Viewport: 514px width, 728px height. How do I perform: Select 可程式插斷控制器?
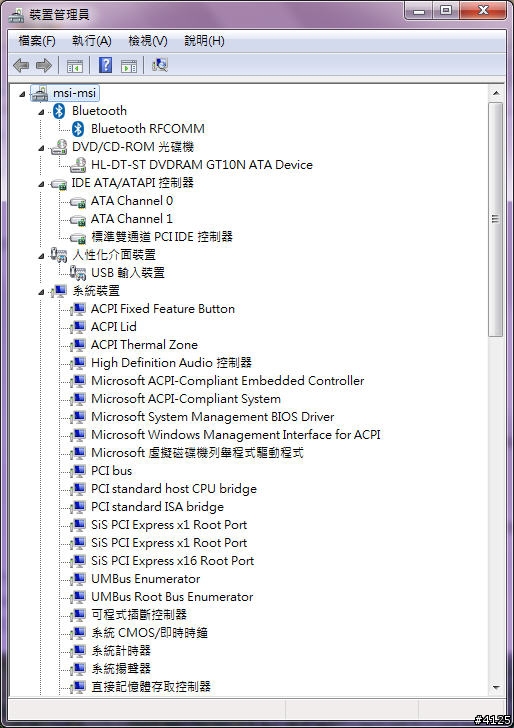[x=139, y=615]
